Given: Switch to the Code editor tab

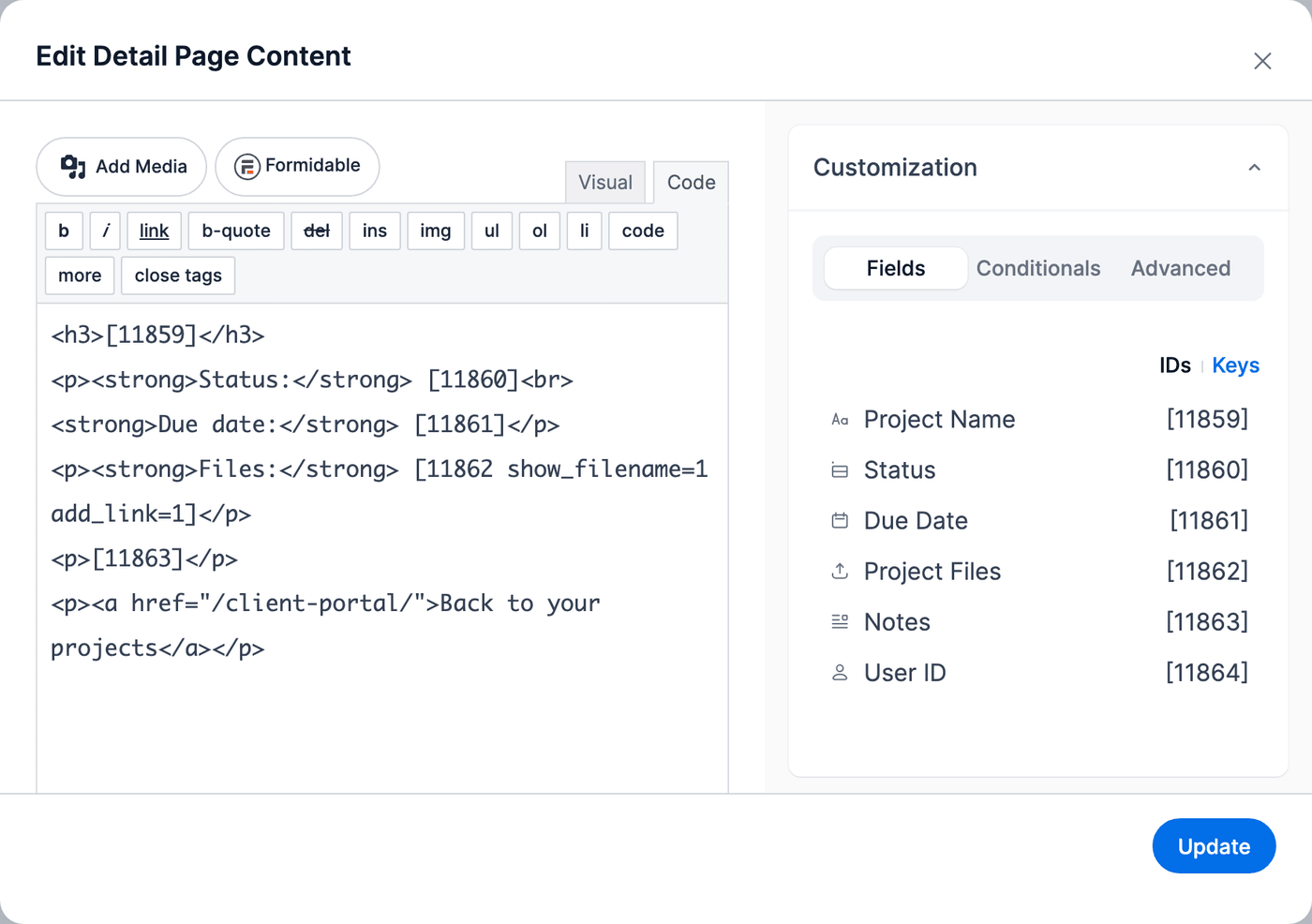Looking at the screenshot, I should coord(691,182).
